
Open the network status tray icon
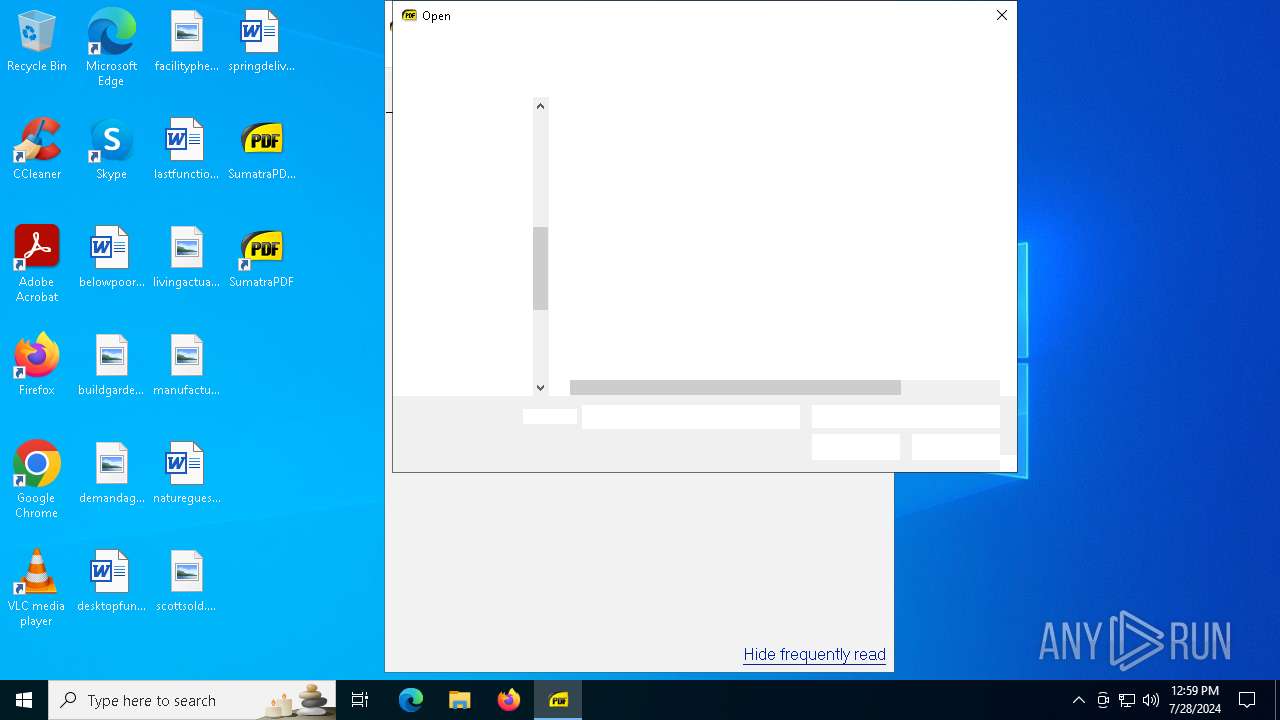point(1127,700)
